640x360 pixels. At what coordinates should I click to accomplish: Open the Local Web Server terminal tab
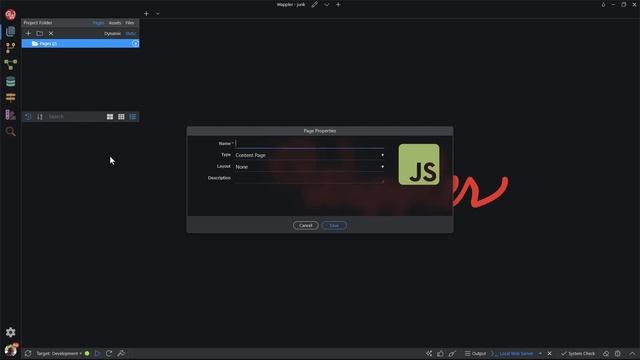click(x=512, y=353)
